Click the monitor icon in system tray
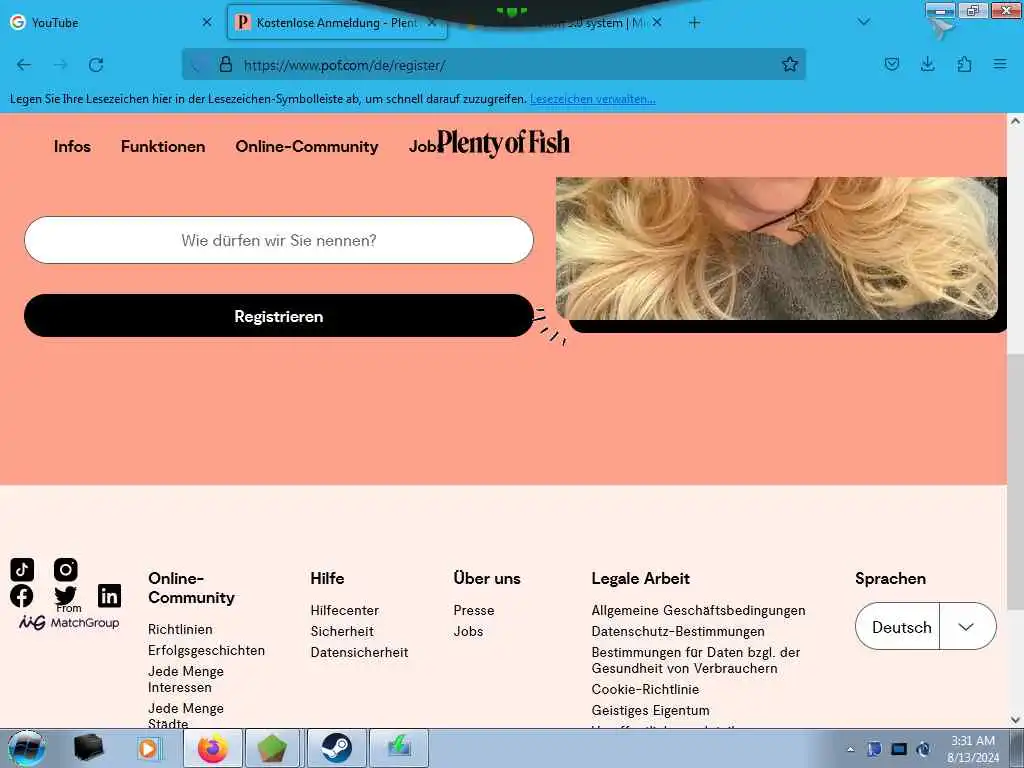Viewport: 1024px width, 768px height. (899, 749)
